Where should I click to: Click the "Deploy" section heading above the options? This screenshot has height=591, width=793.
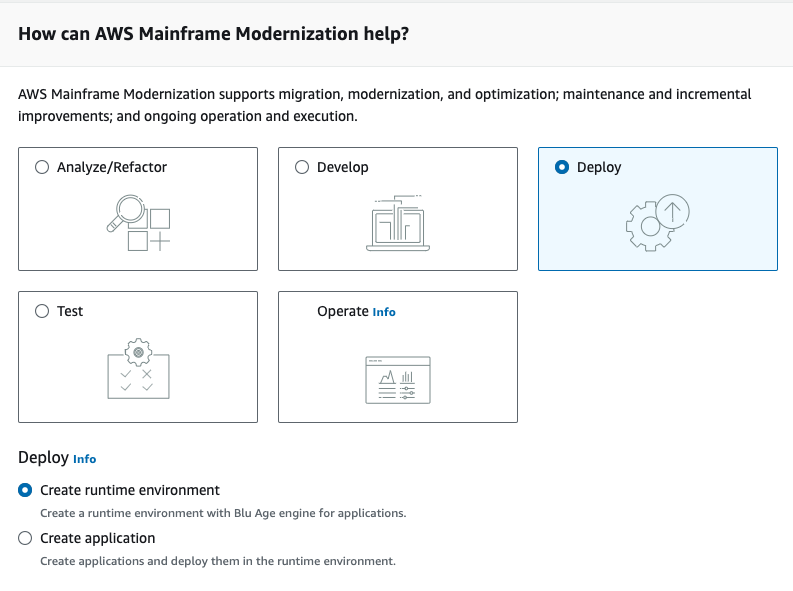(42, 458)
